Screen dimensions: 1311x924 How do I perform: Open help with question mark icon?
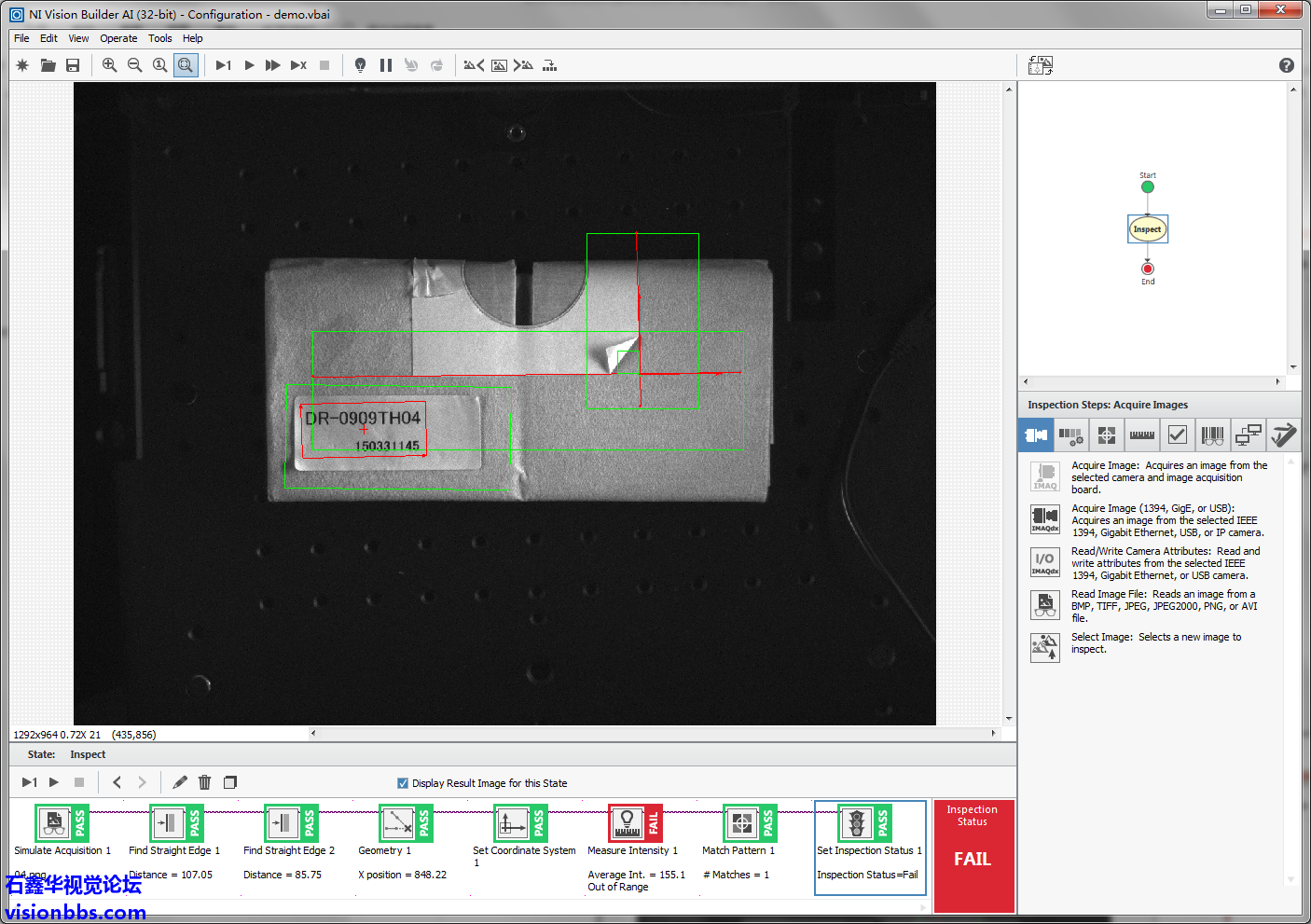tap(1286, 65)
